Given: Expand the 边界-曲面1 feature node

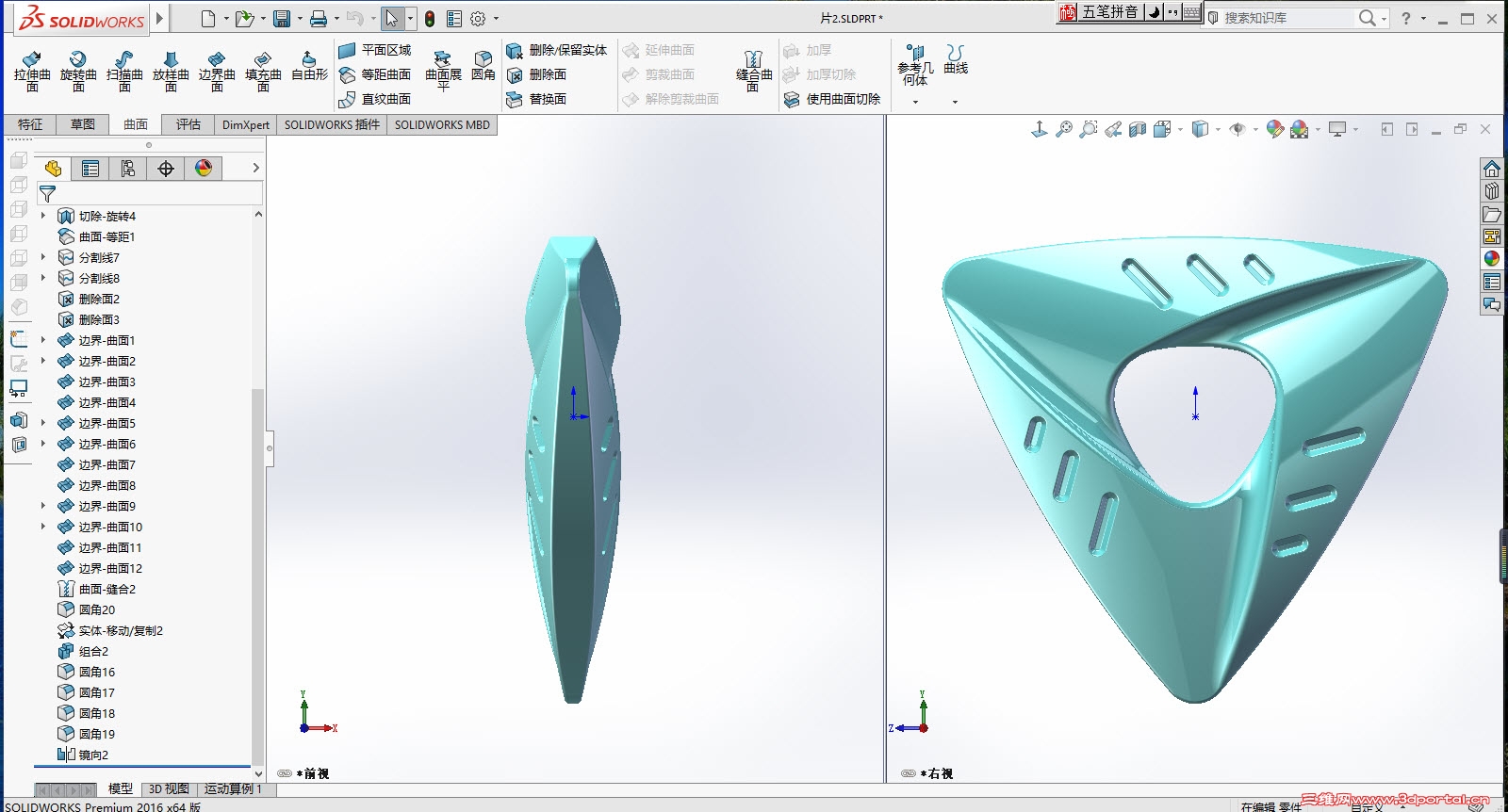Looking at the screenshot, I should 42,340.
